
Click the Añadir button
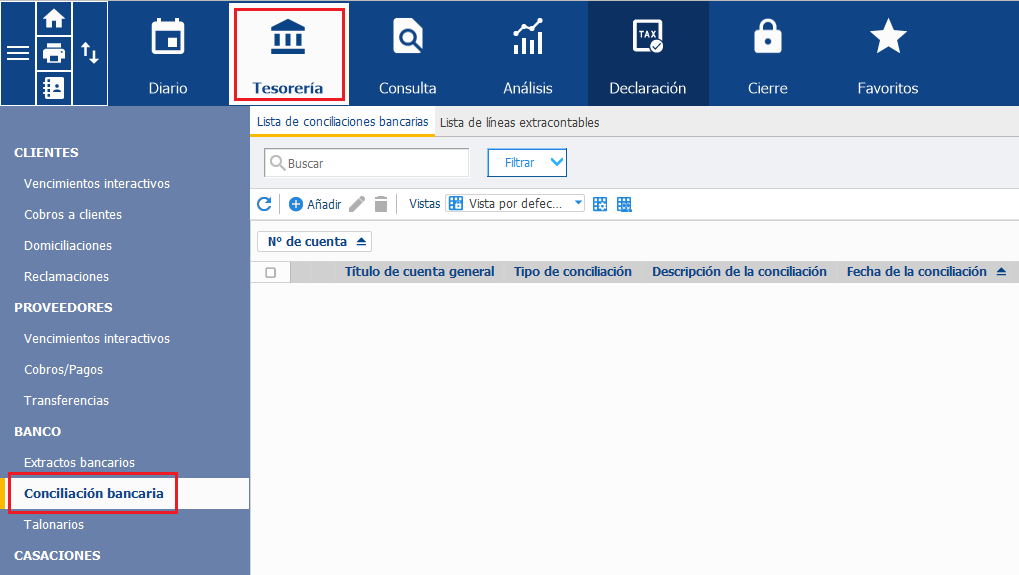click(315, 204)
